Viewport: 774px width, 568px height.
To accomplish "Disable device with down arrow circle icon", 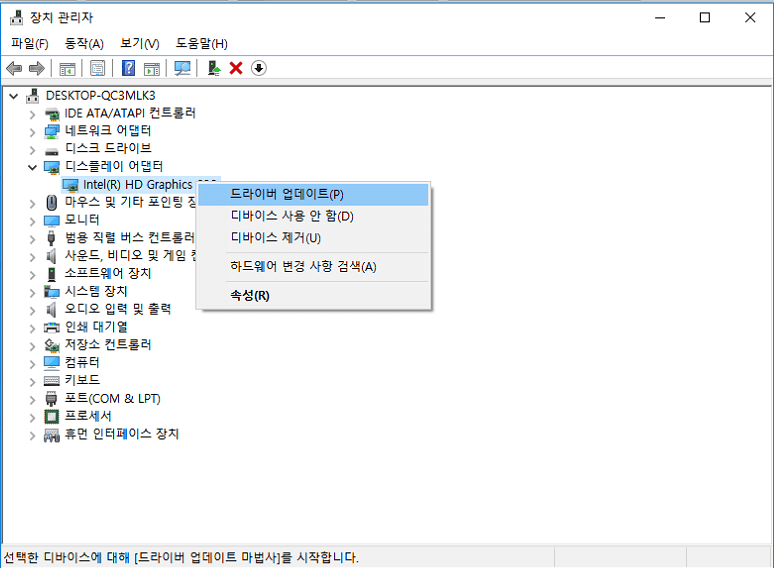I will pos(259,68).
